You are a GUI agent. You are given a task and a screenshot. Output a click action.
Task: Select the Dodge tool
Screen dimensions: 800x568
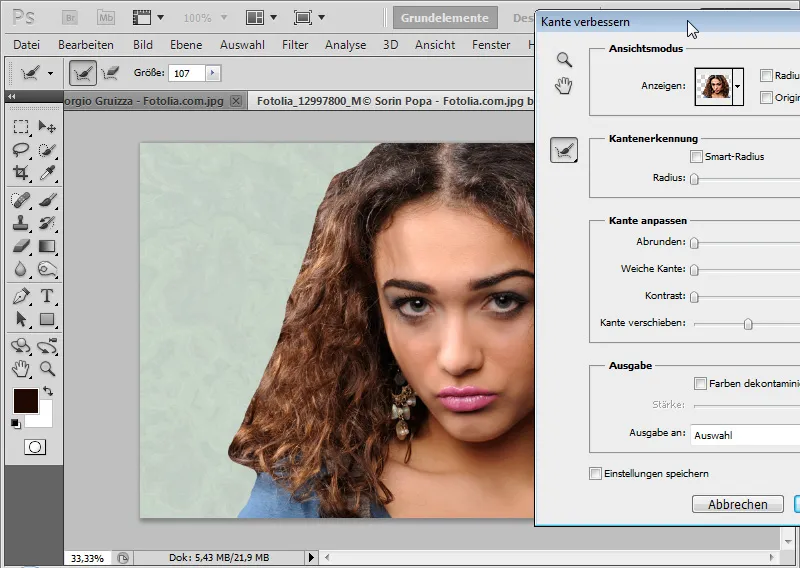pyautogui.click(x=47, y=269)
